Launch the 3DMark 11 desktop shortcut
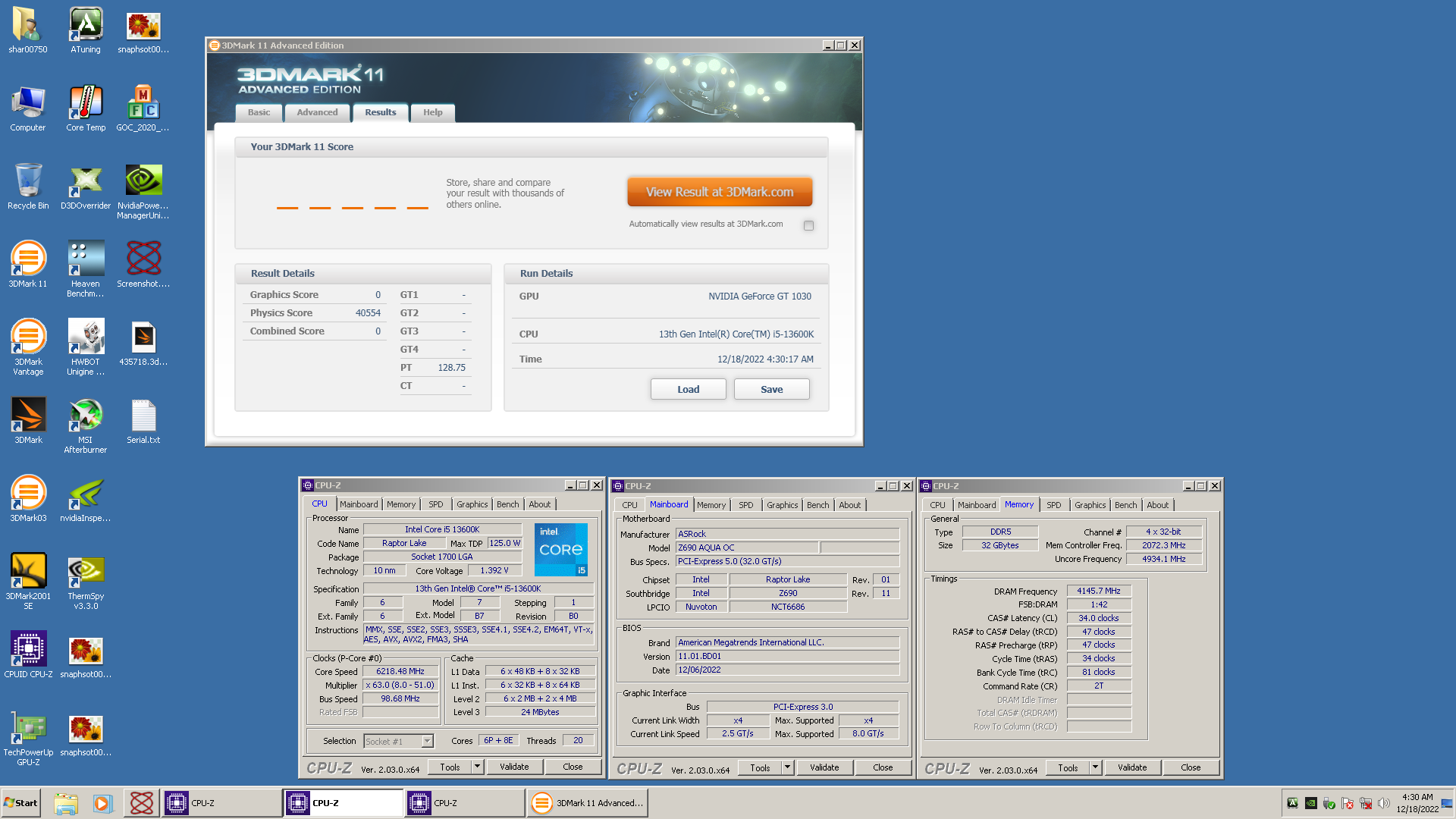This screenshot has width=1456, height=819. [28, 265]
